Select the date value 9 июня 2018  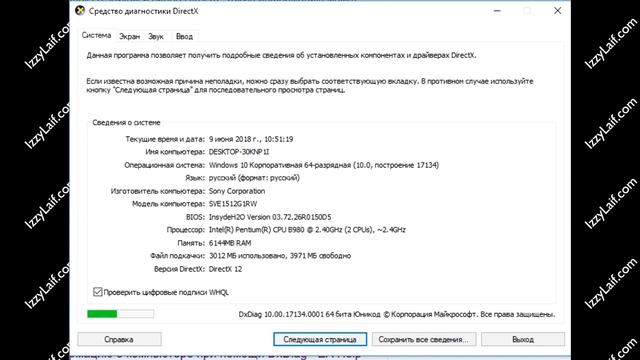[251, 139]
